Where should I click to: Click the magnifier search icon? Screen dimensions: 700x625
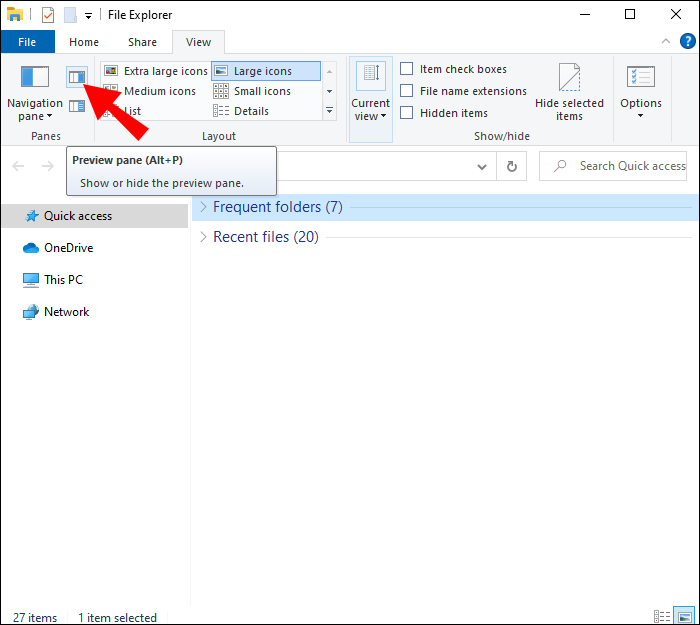coord(559,166)
